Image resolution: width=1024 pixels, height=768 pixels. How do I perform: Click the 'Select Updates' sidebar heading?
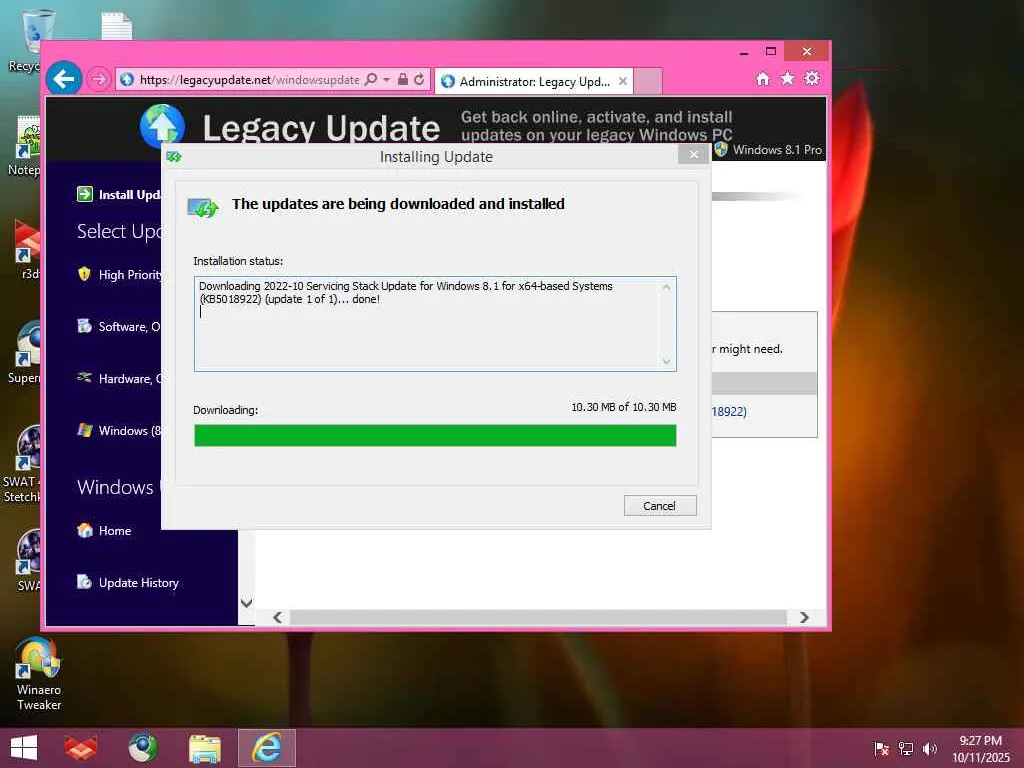coord(120,232)
